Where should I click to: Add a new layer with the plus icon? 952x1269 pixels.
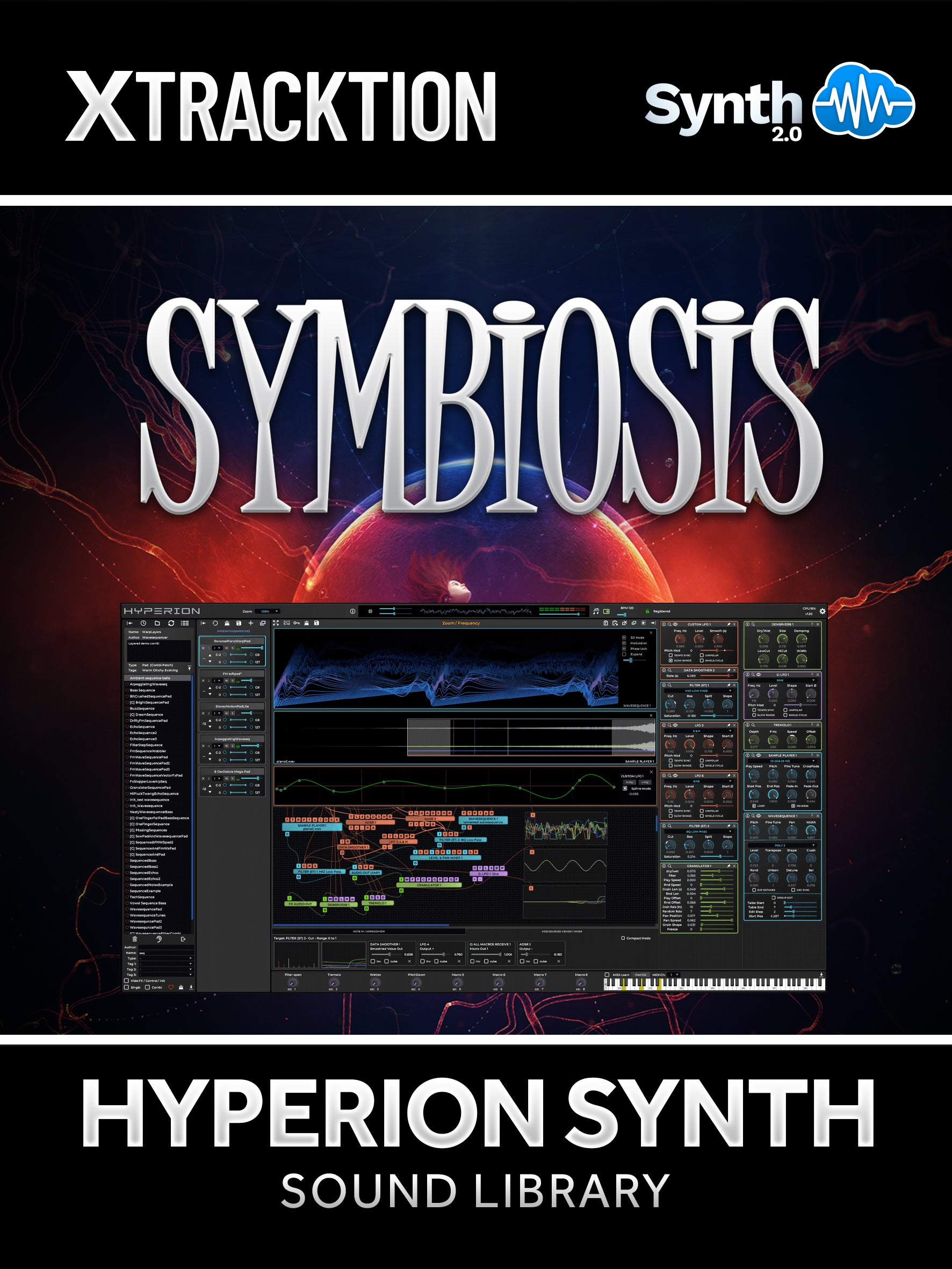click(x=251, y=623)
